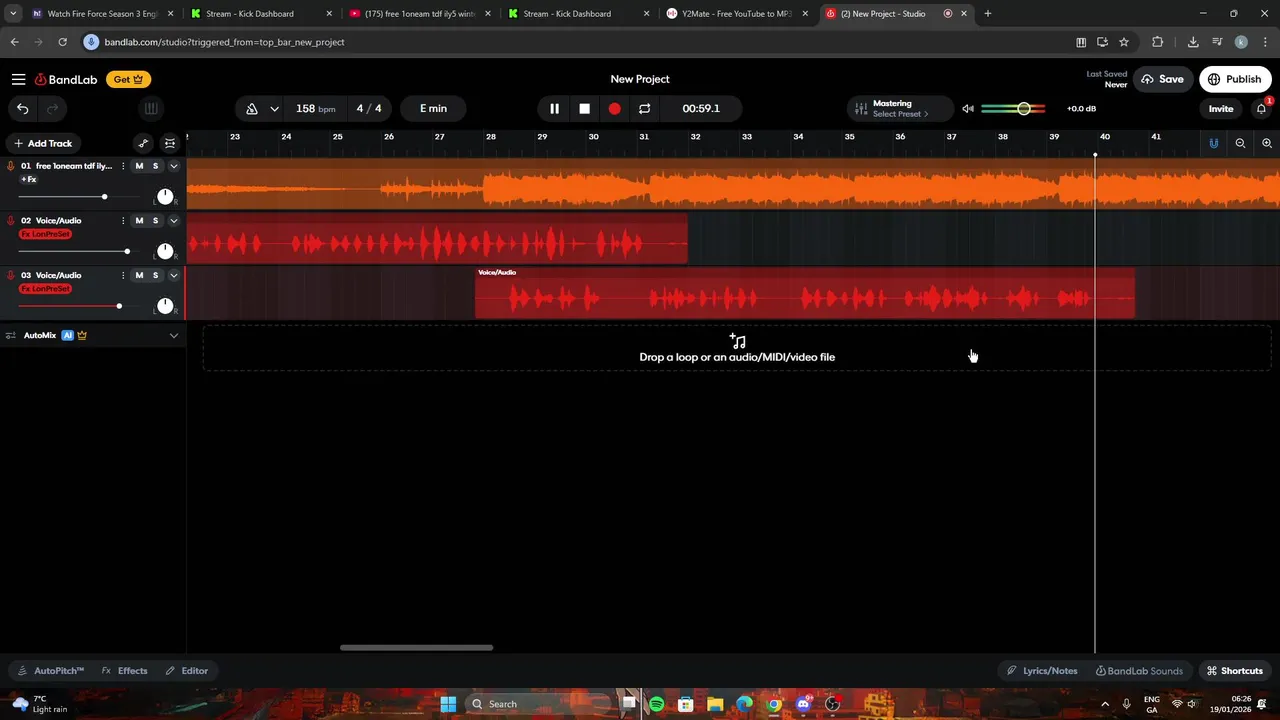This screenshot has width=1280, height=720.
Task: Open the BandLab Sounds panel
Action: [x=1139, y=671]
